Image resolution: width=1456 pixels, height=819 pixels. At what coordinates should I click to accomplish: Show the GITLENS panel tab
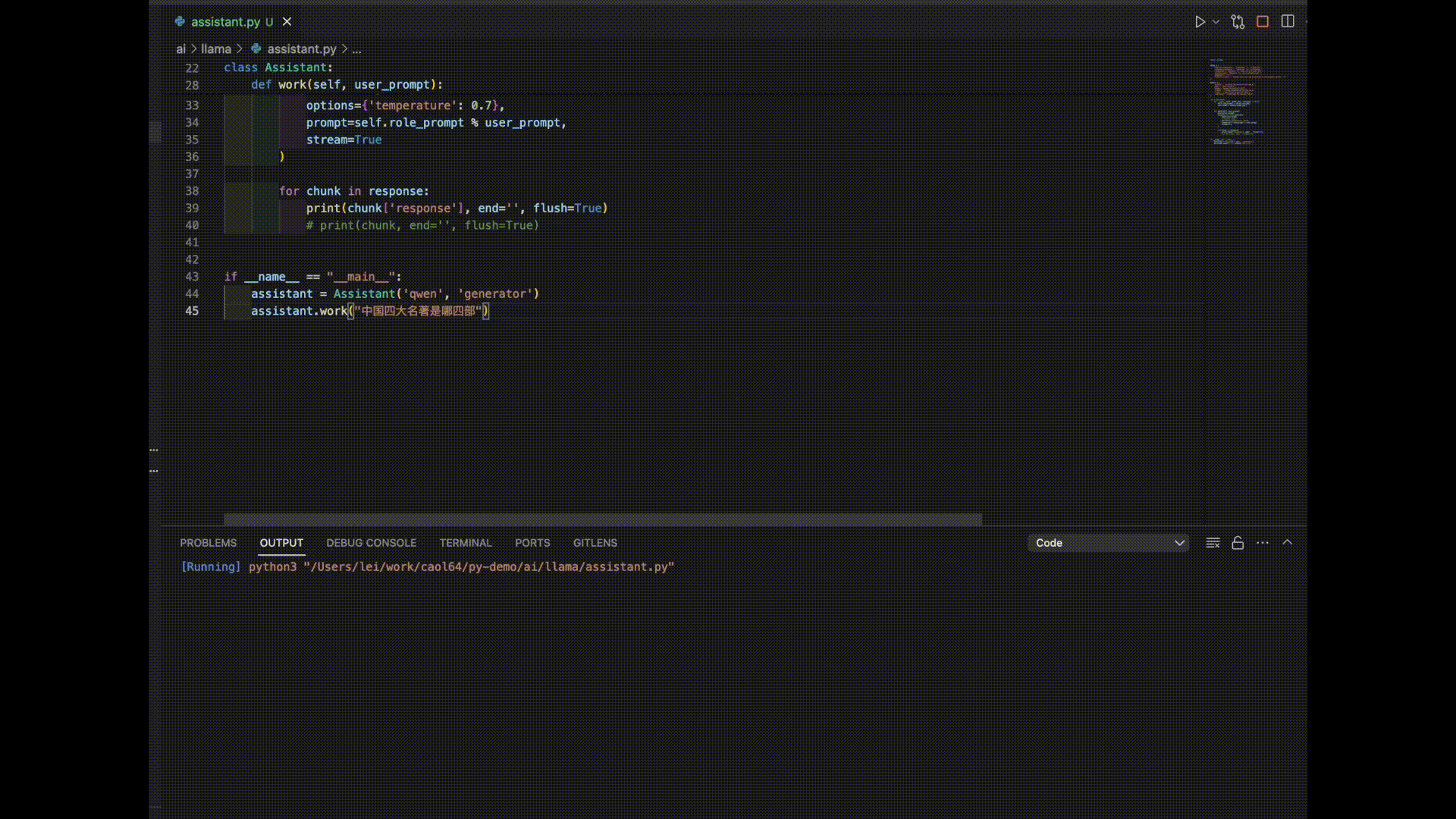coord(595,543)
